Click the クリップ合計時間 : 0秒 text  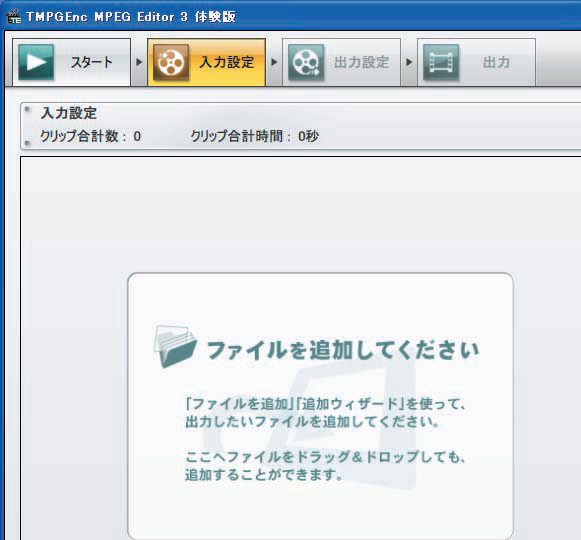coord(255,136)
